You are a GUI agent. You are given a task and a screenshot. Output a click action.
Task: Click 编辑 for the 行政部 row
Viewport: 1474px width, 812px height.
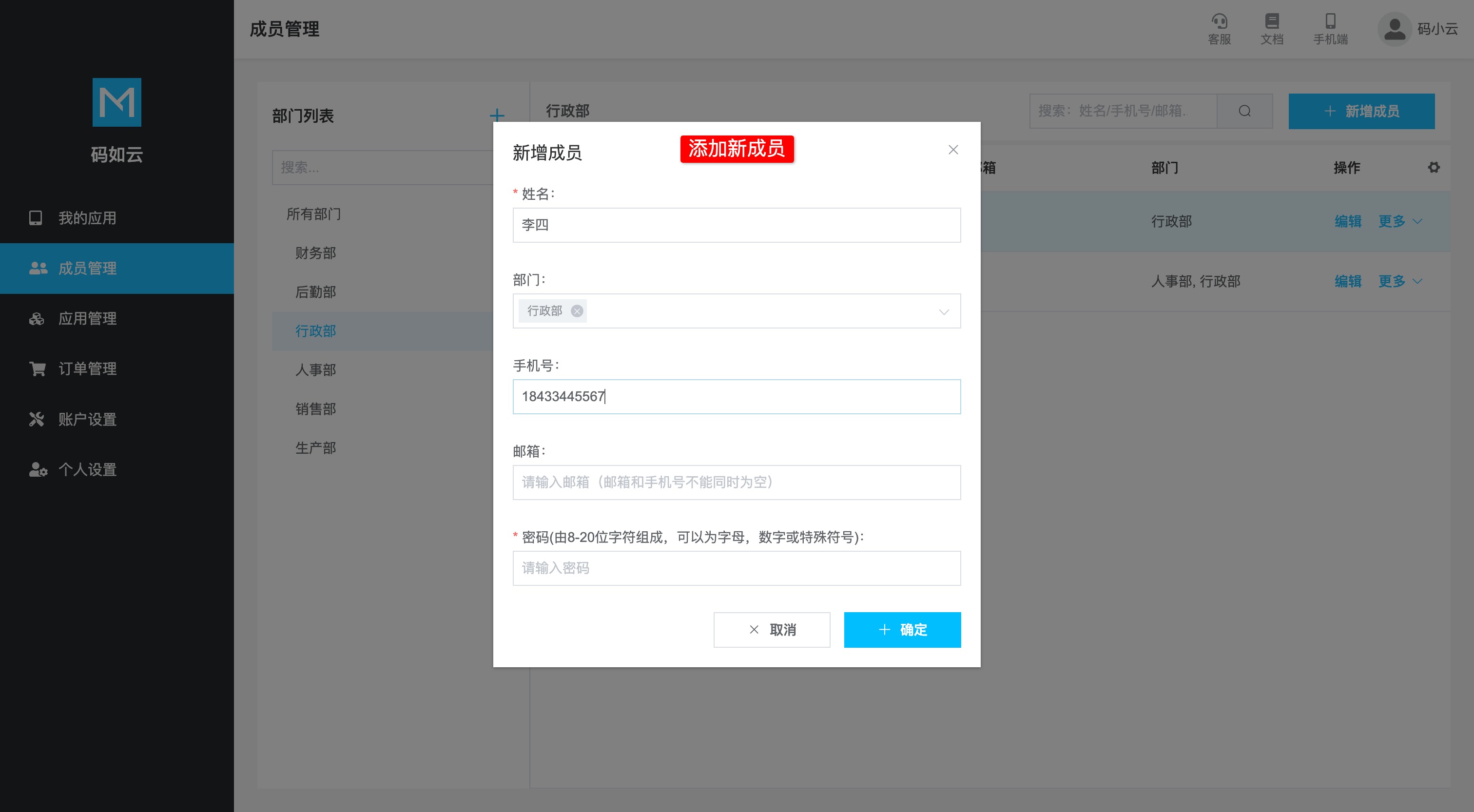click(1348, 221)
